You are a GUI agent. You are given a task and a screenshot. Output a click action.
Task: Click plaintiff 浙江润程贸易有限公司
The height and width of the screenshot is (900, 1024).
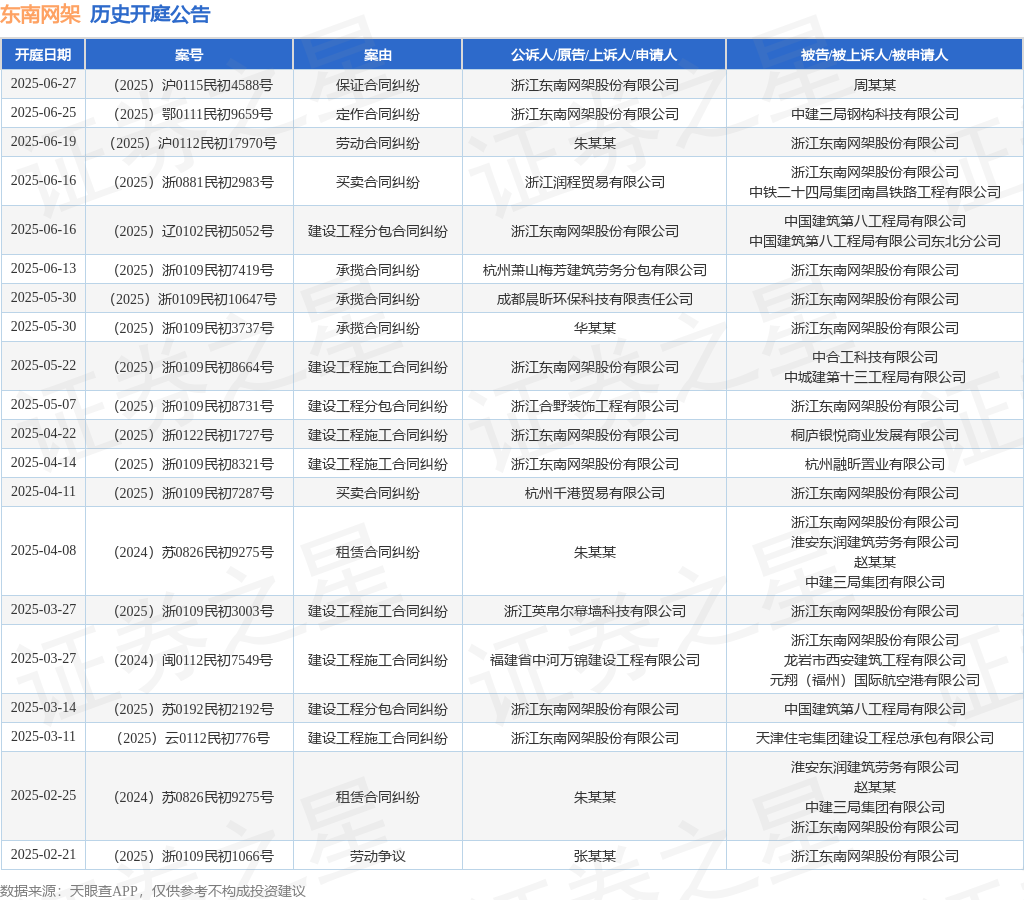[594, 182]
